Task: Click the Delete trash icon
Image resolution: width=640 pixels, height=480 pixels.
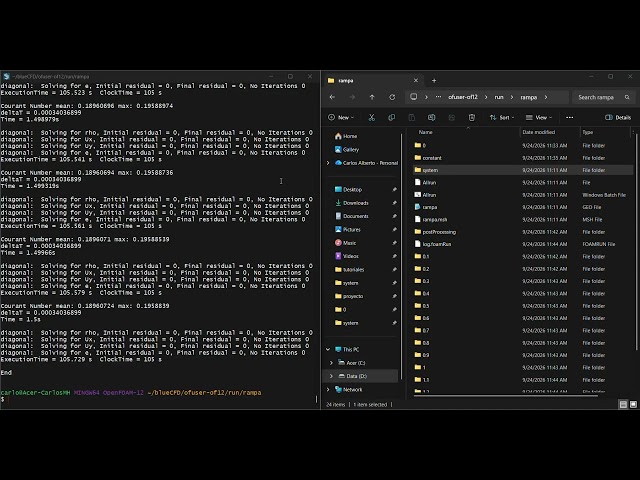Action: click(x=471, y=118)
